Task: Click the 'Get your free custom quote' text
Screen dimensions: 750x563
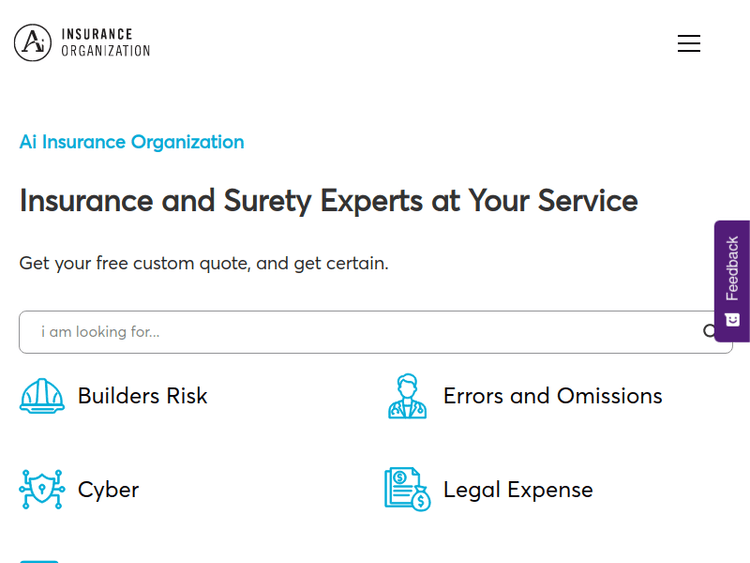Action: click(203, 263)
